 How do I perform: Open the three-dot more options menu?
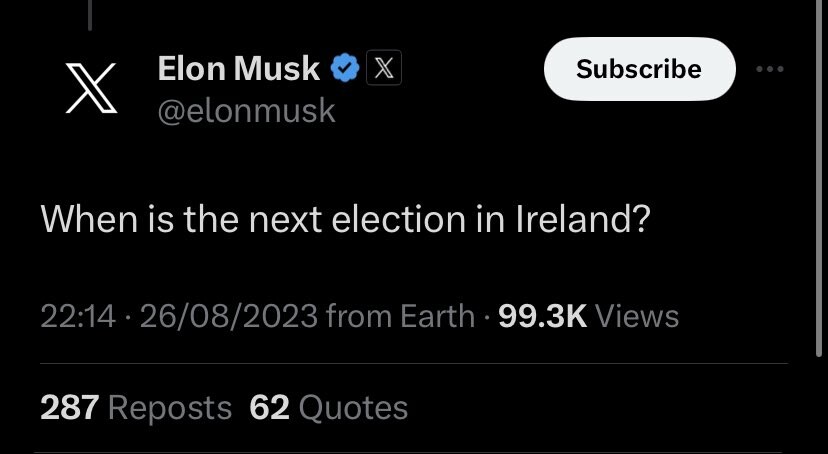pos(769,69)
